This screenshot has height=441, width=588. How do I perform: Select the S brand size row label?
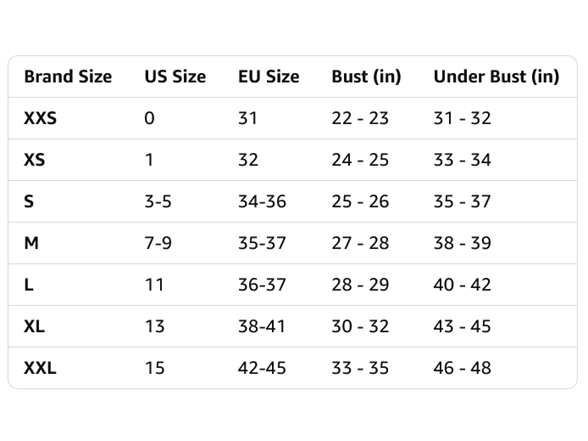pyautogui.click(x=29, y=201)
